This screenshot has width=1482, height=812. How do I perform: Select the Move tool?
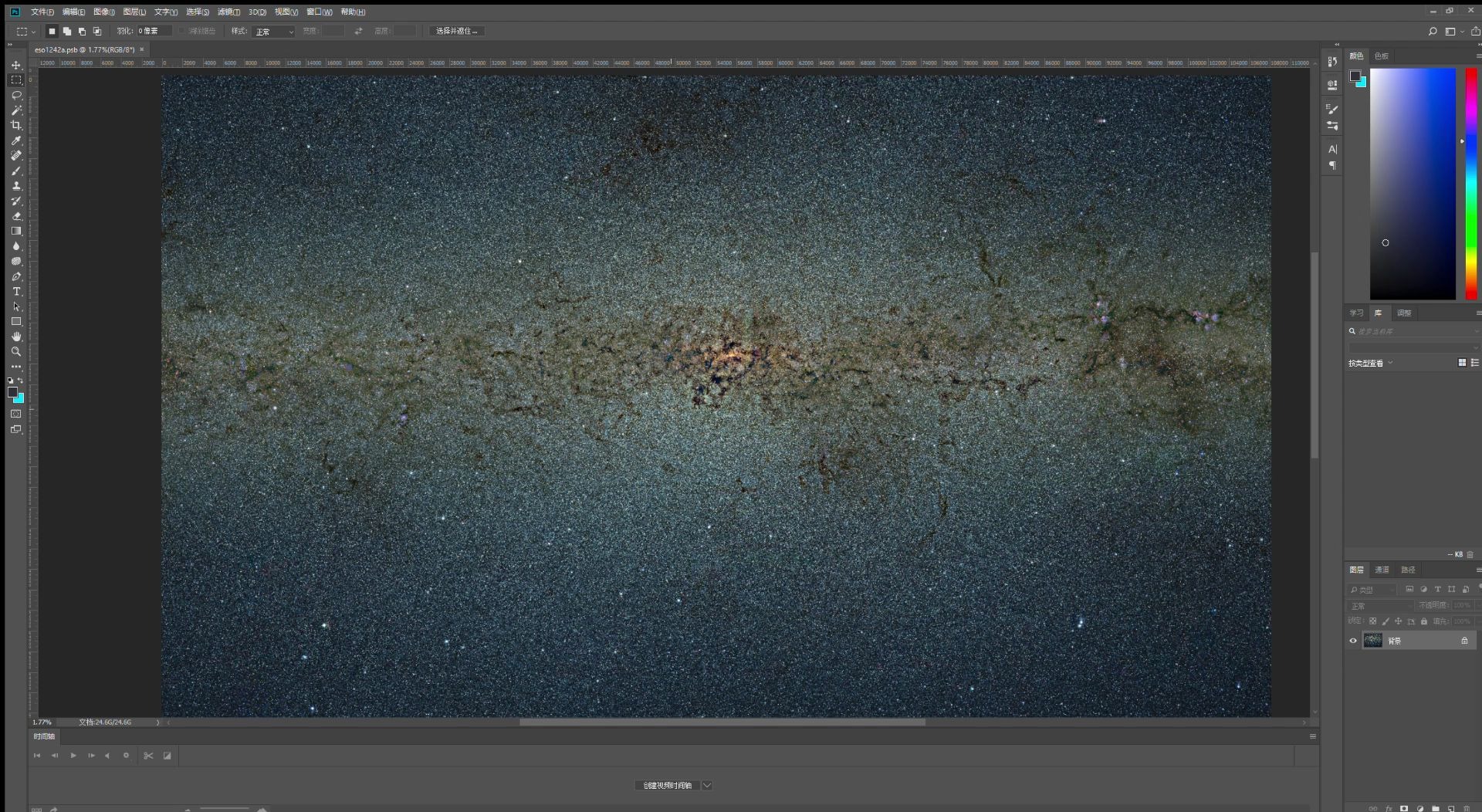16,66
